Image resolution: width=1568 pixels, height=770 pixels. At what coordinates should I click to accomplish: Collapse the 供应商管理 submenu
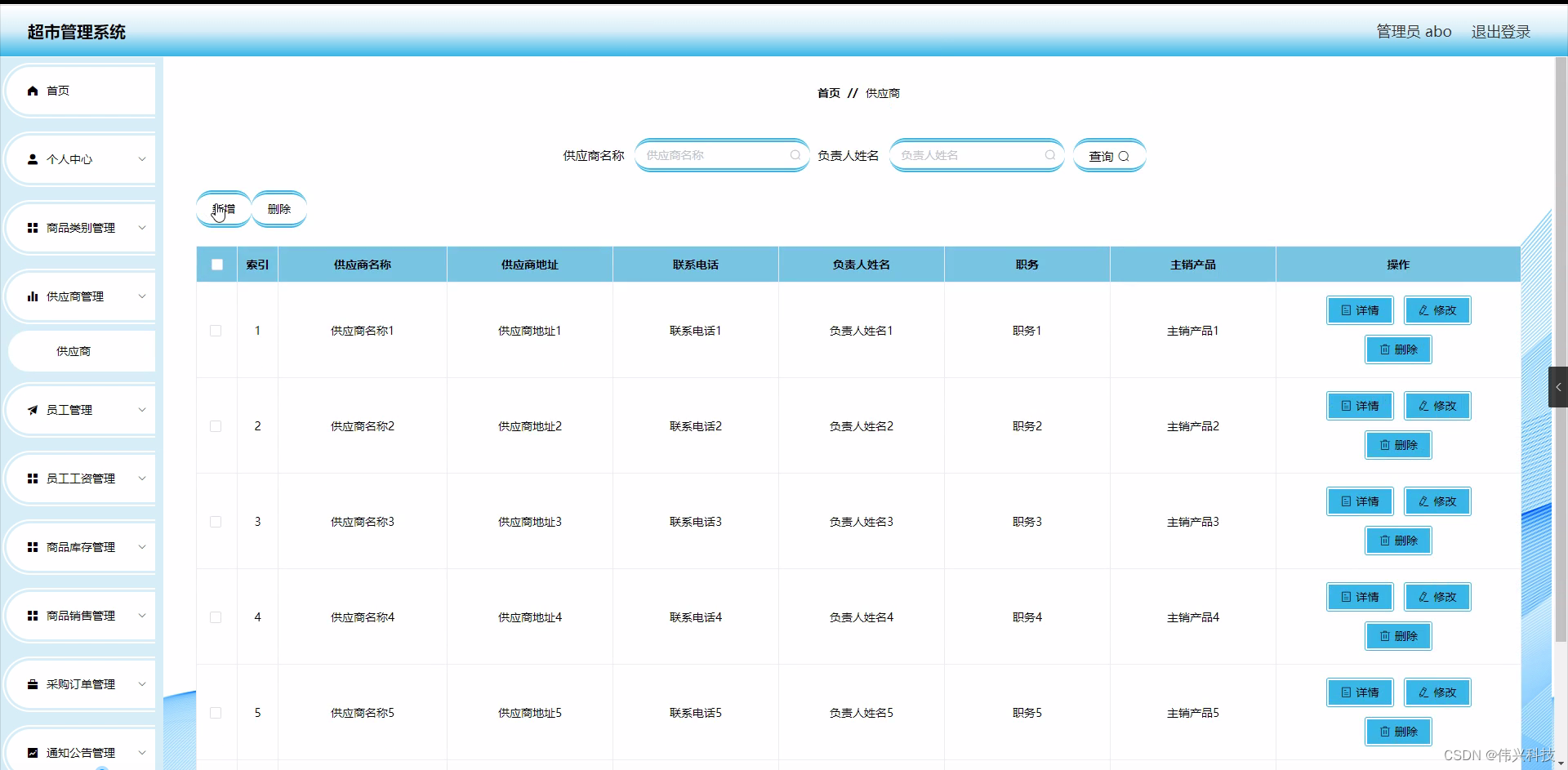point(141,296)
